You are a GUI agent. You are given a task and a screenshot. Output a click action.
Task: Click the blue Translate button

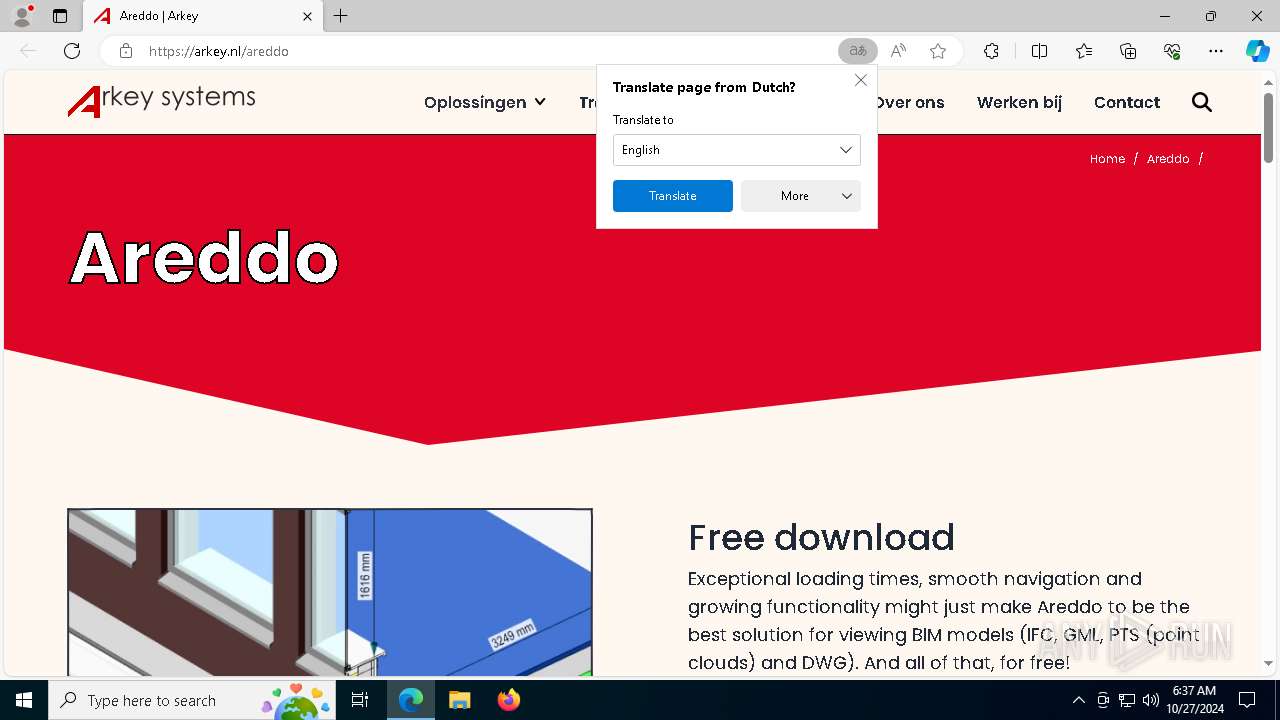673,196
